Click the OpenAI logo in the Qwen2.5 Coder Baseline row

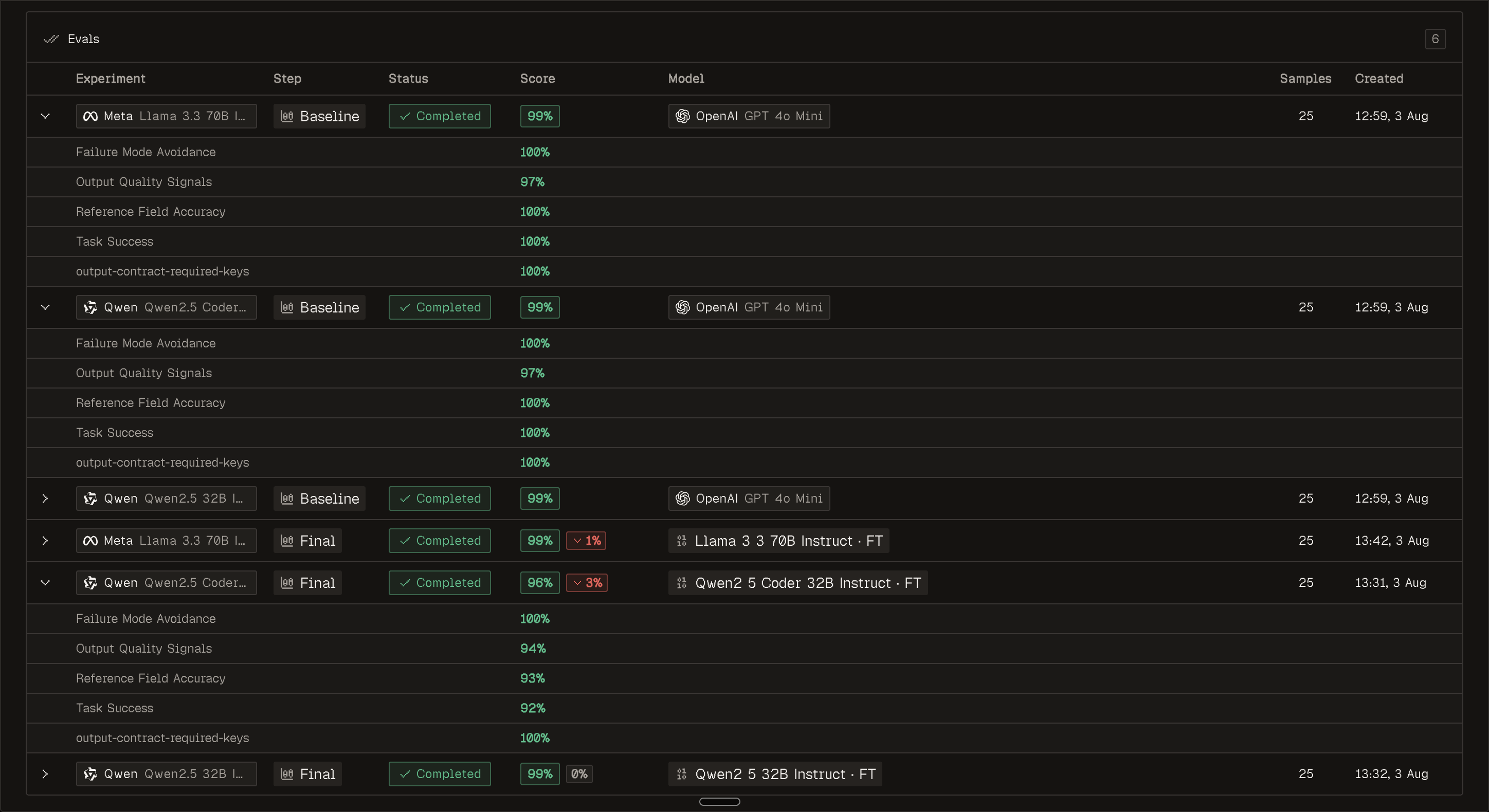(683, 307)
